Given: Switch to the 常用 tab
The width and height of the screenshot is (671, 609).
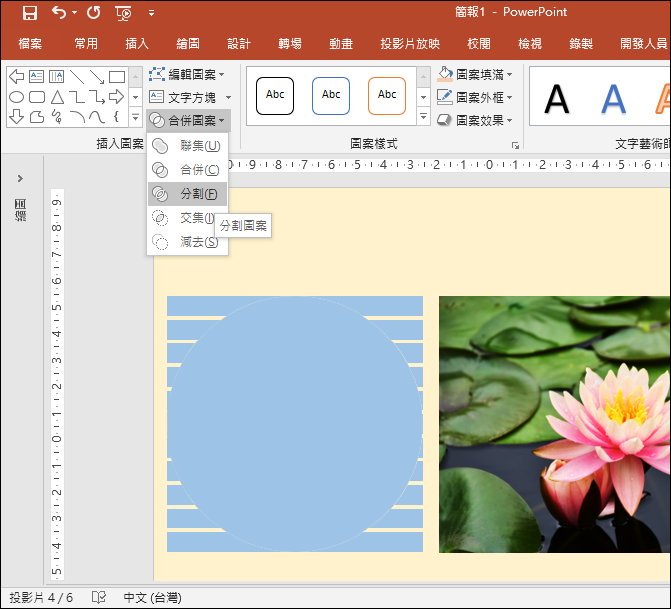Looking at the screenshot, I should [x=86, y=44].
